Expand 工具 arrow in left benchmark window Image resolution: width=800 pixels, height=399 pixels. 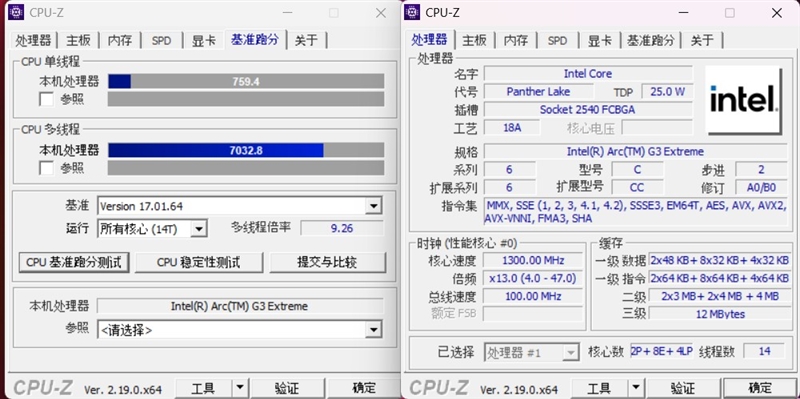point(240,388)
